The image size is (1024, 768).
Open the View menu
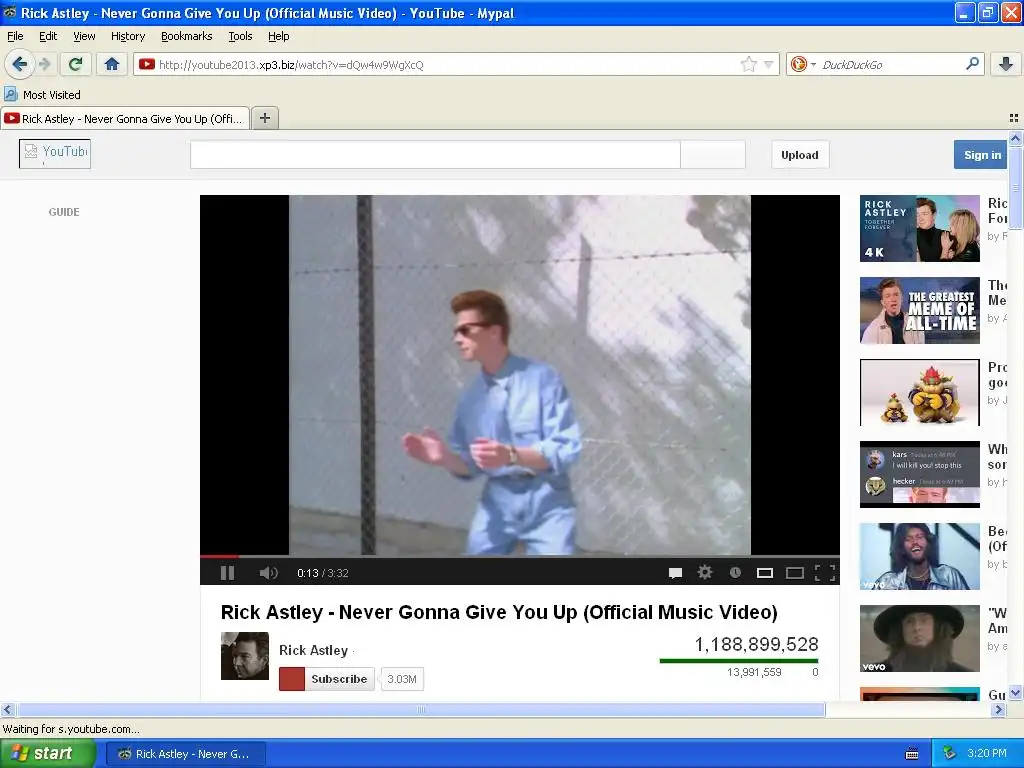84,36
